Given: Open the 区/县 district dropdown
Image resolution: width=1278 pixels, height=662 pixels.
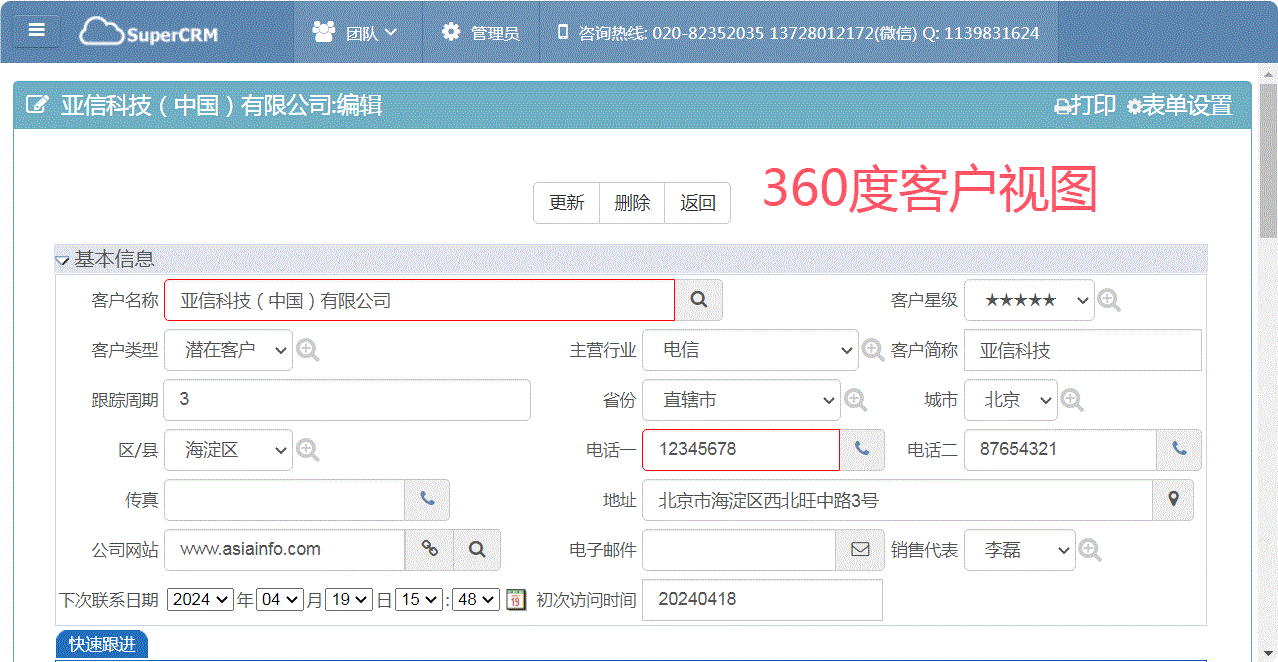Looking at the screenshot, I should [228, 450].
